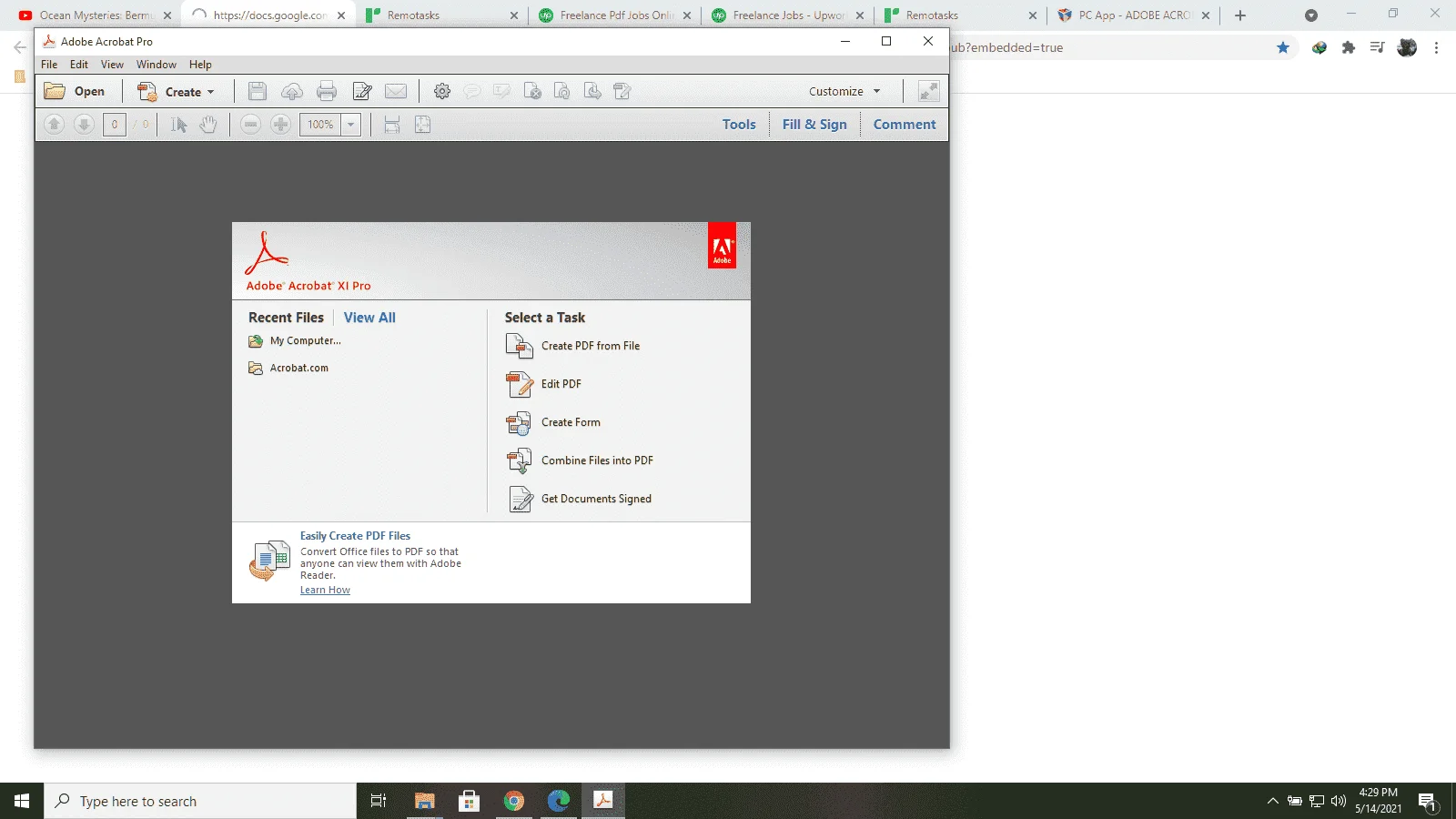This screenshot has width=1456, height=819.
Task: Click the Windows Start button
Action: (22, 801)
